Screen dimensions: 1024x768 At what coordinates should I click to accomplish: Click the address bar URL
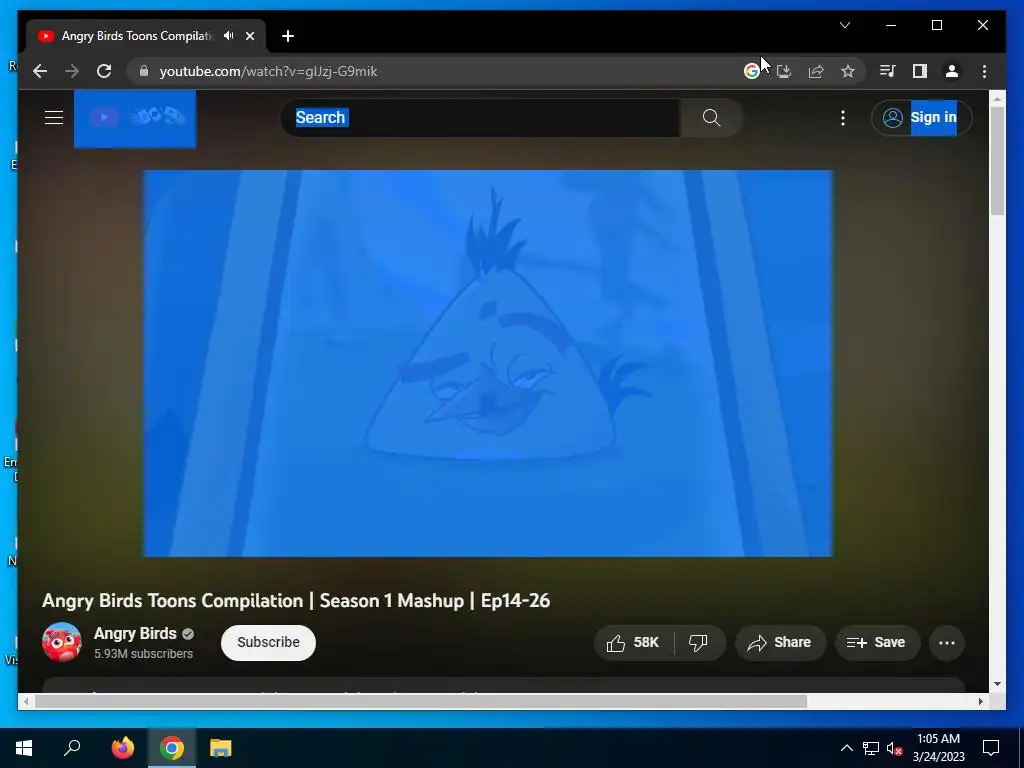point(268,71)
